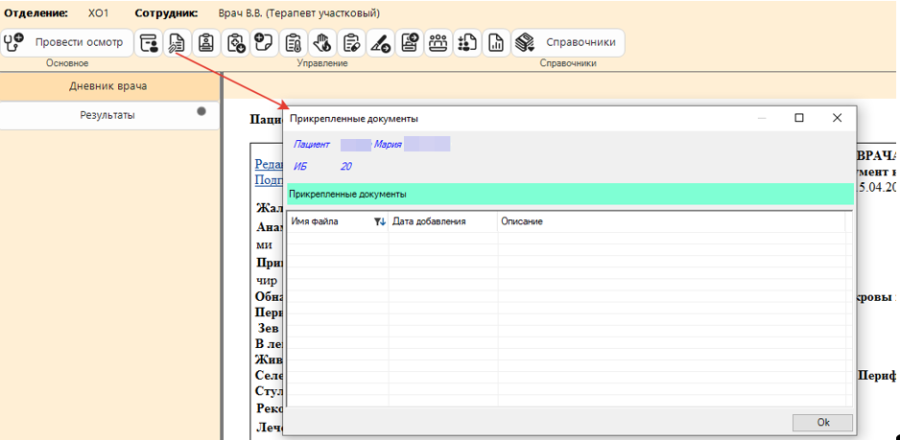The image size is (900, 440).
Task: Open the Справочники dropdown button
Action: [568, 42]
